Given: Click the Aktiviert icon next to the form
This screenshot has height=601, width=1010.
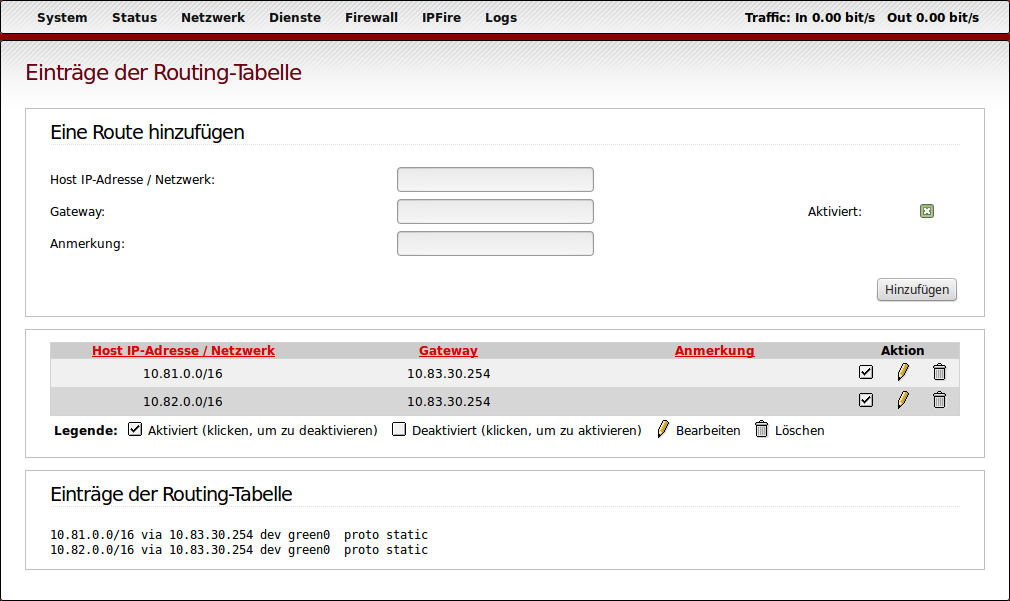Looking at the screenshot, I should coord(927,211).
